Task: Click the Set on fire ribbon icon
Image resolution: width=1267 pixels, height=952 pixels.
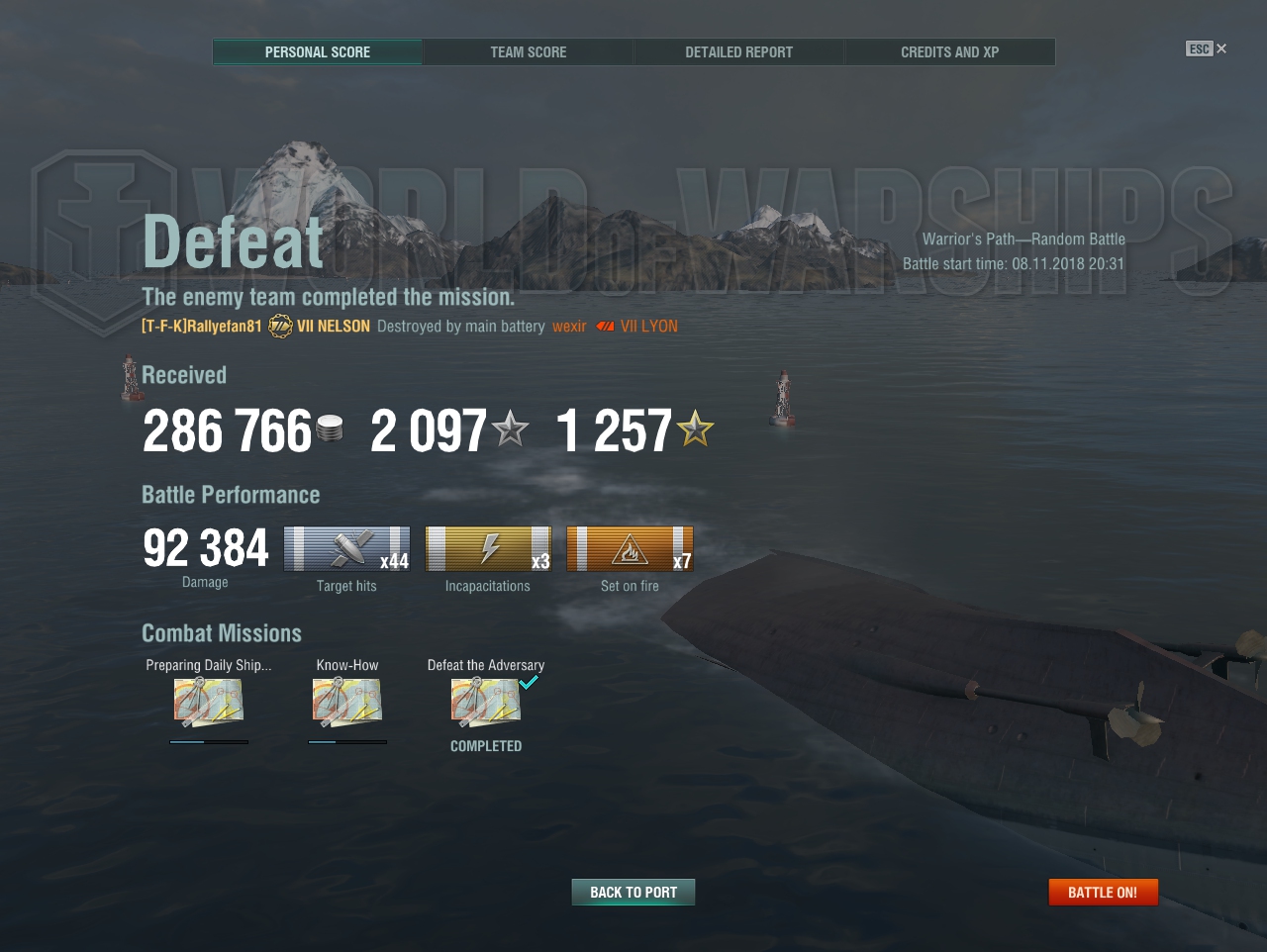Action: pos(630,549)
